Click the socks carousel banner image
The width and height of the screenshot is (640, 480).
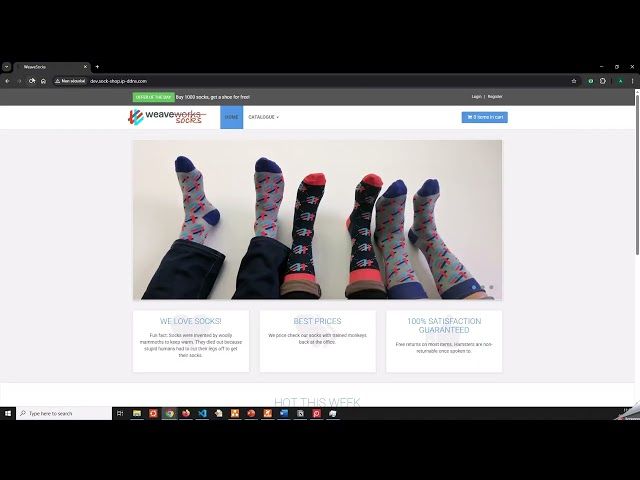click(x=318, y=220)
